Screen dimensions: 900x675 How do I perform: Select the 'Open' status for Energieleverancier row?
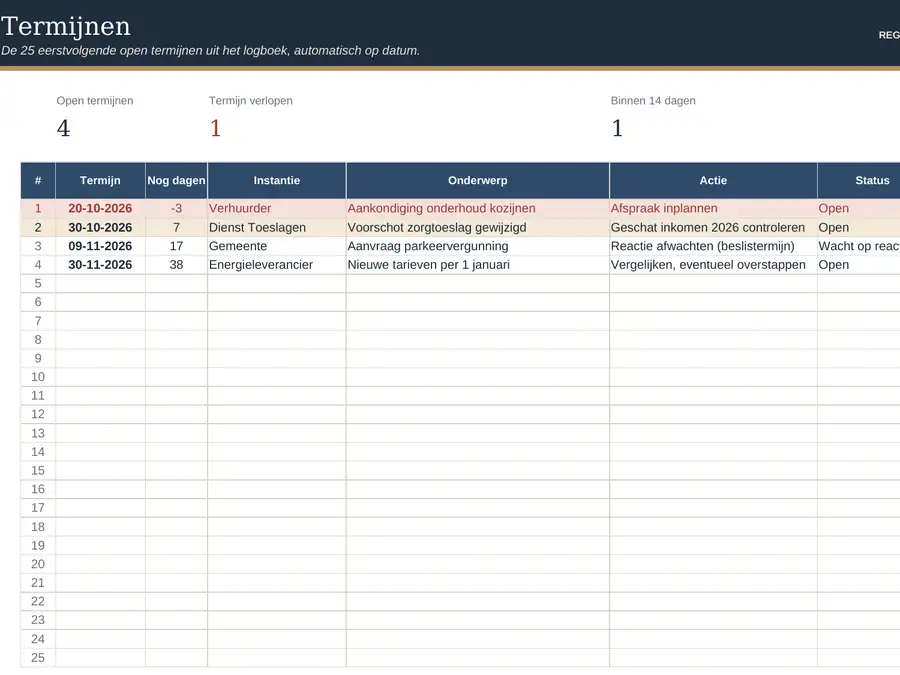coord(859,265)
